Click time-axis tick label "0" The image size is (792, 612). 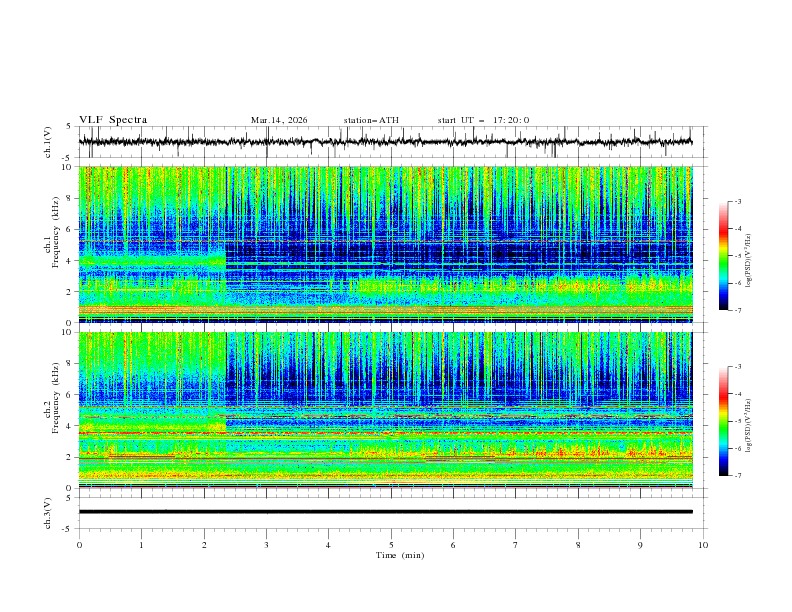pyautogui.click(x=79, y=545)
